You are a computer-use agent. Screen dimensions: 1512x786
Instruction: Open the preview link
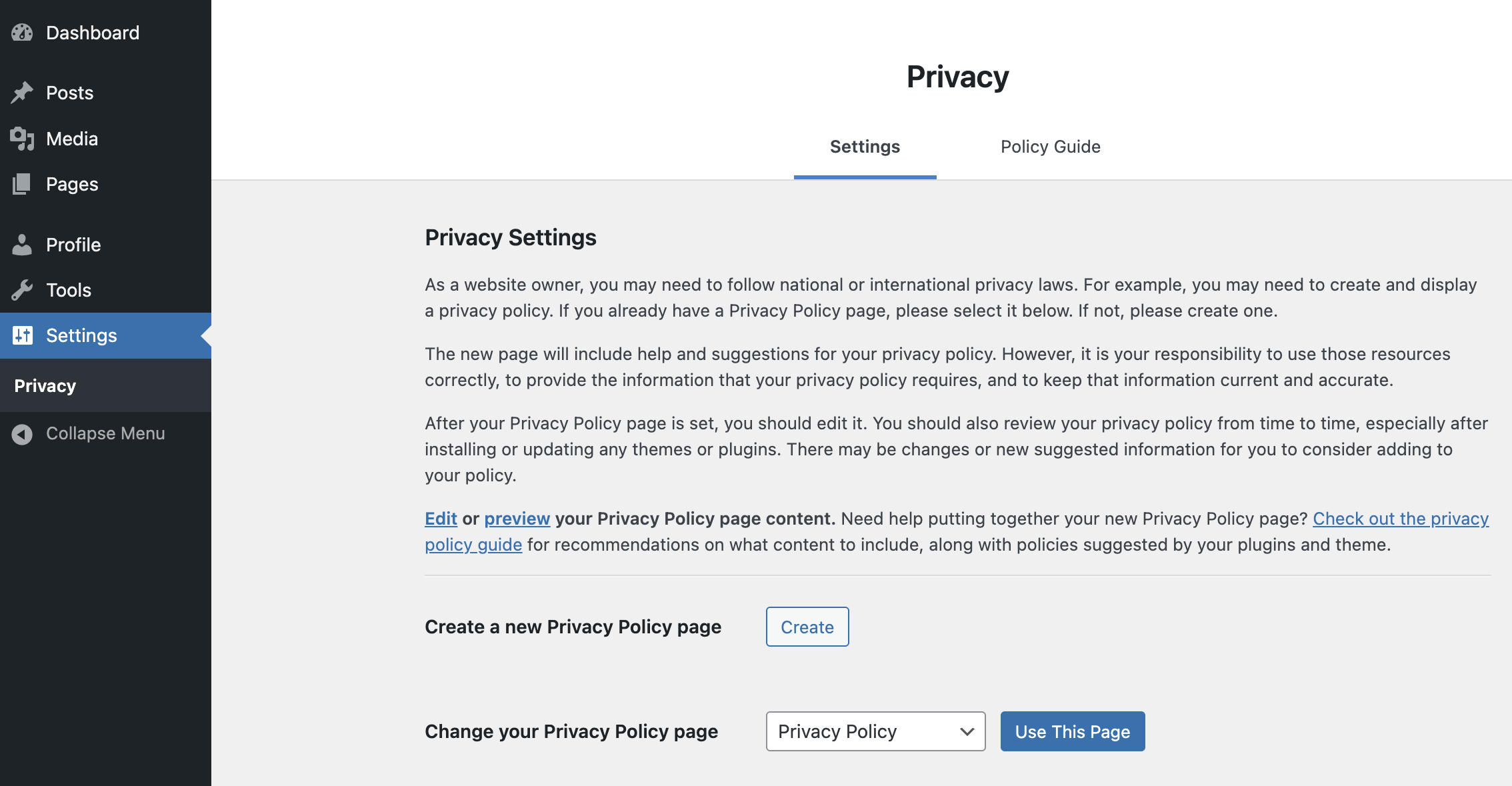[x=517, y=518]
